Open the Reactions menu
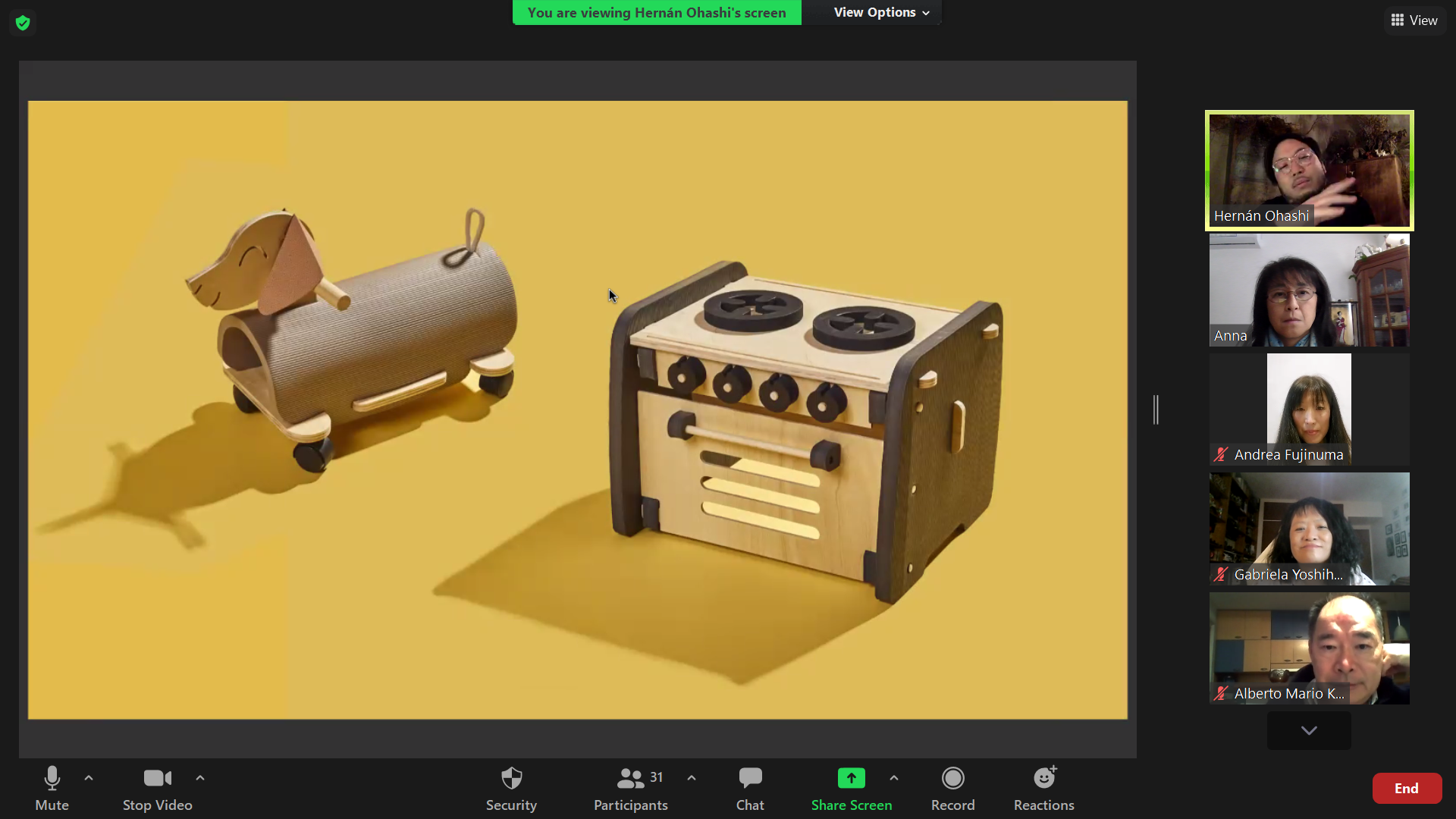The width and height of the screenshot is (1456, 819). [x=1044, y=789]
